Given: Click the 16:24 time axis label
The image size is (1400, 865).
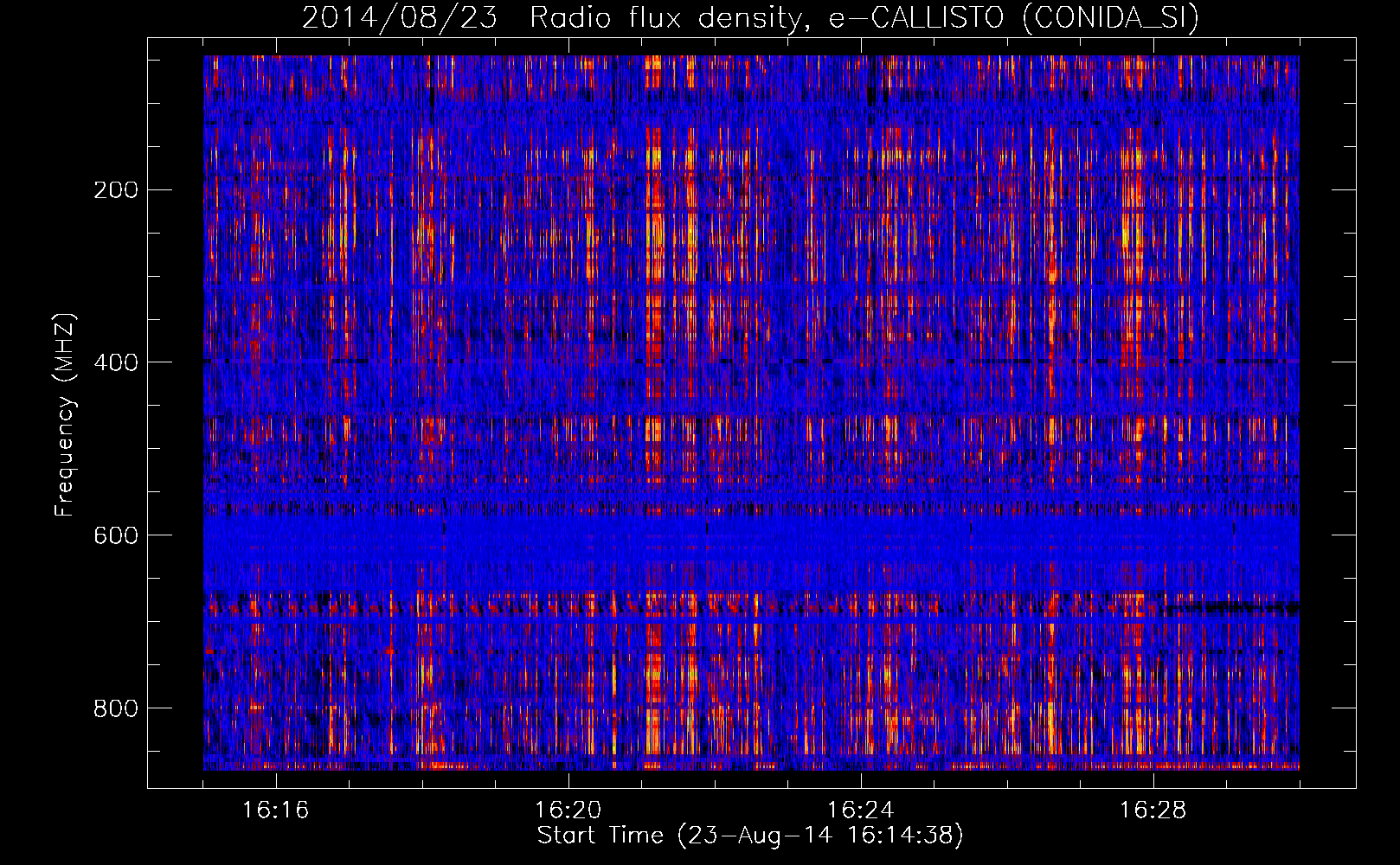Looking at the screenshot, I should [860, 811].
